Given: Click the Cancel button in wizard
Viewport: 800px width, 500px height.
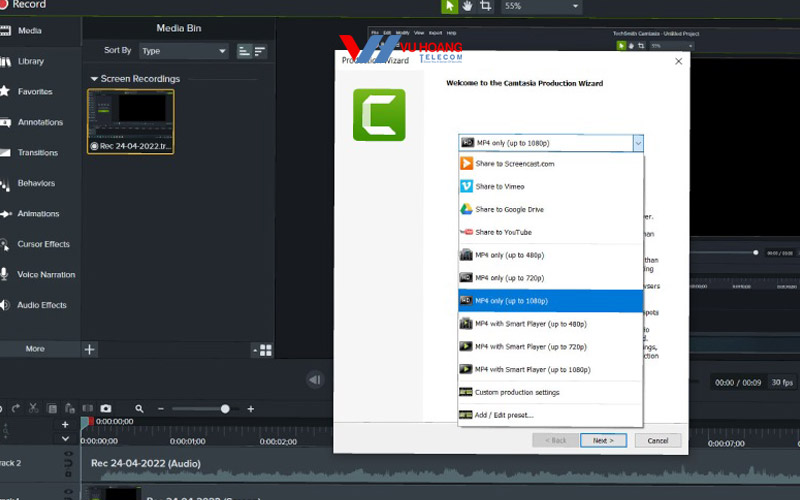Looking at the screenshot, I should pyautogui.click(x=658, y=440).
